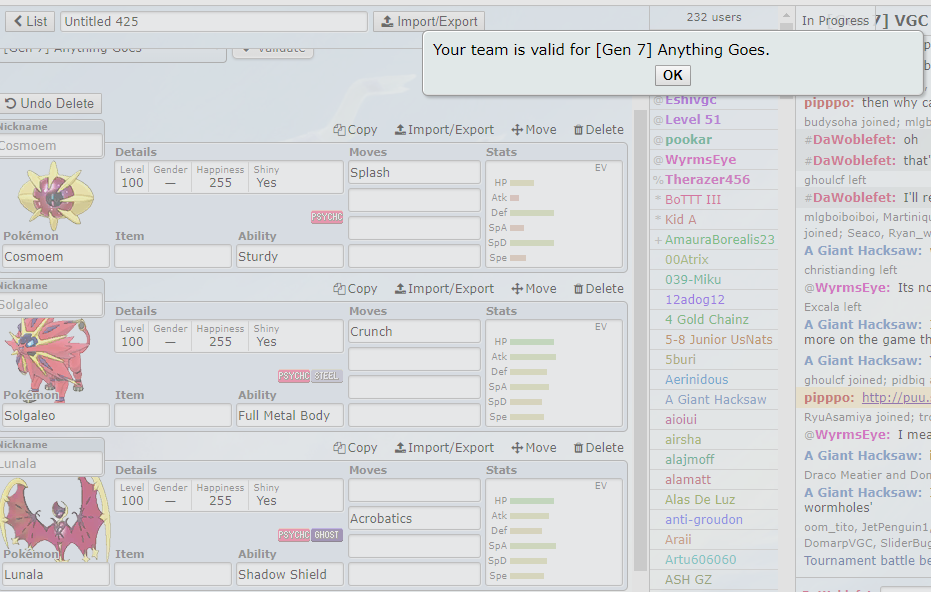931x592 pixels.
Task: Select the Acrobatics move field
Action: point(414,518)
